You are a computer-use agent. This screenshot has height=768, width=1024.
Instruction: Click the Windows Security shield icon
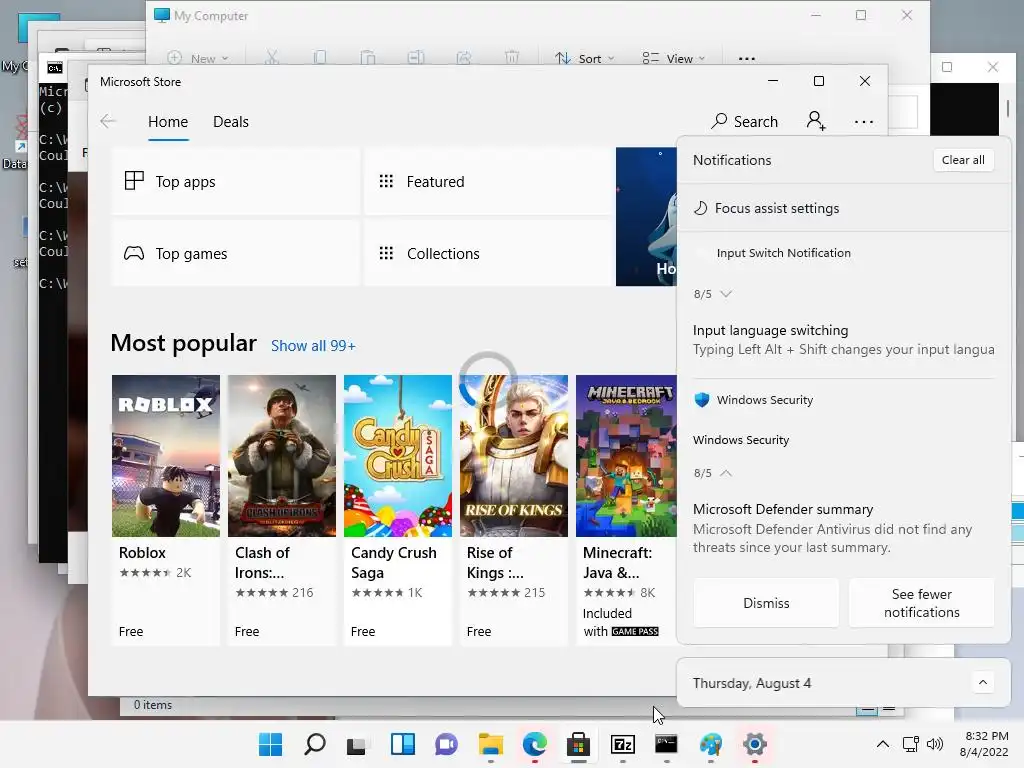tap(702, 400)
